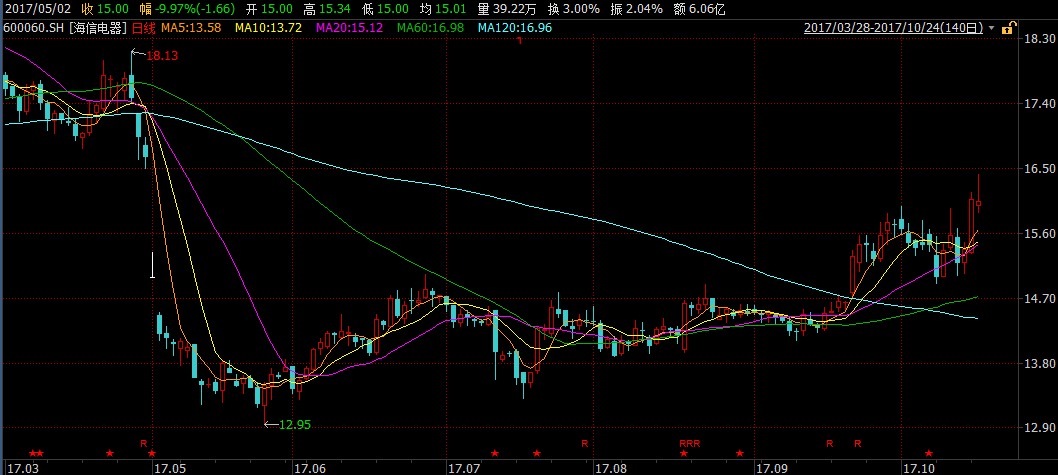
Task: Click the 16.50 price axis label
Action: click(1039, 169)
